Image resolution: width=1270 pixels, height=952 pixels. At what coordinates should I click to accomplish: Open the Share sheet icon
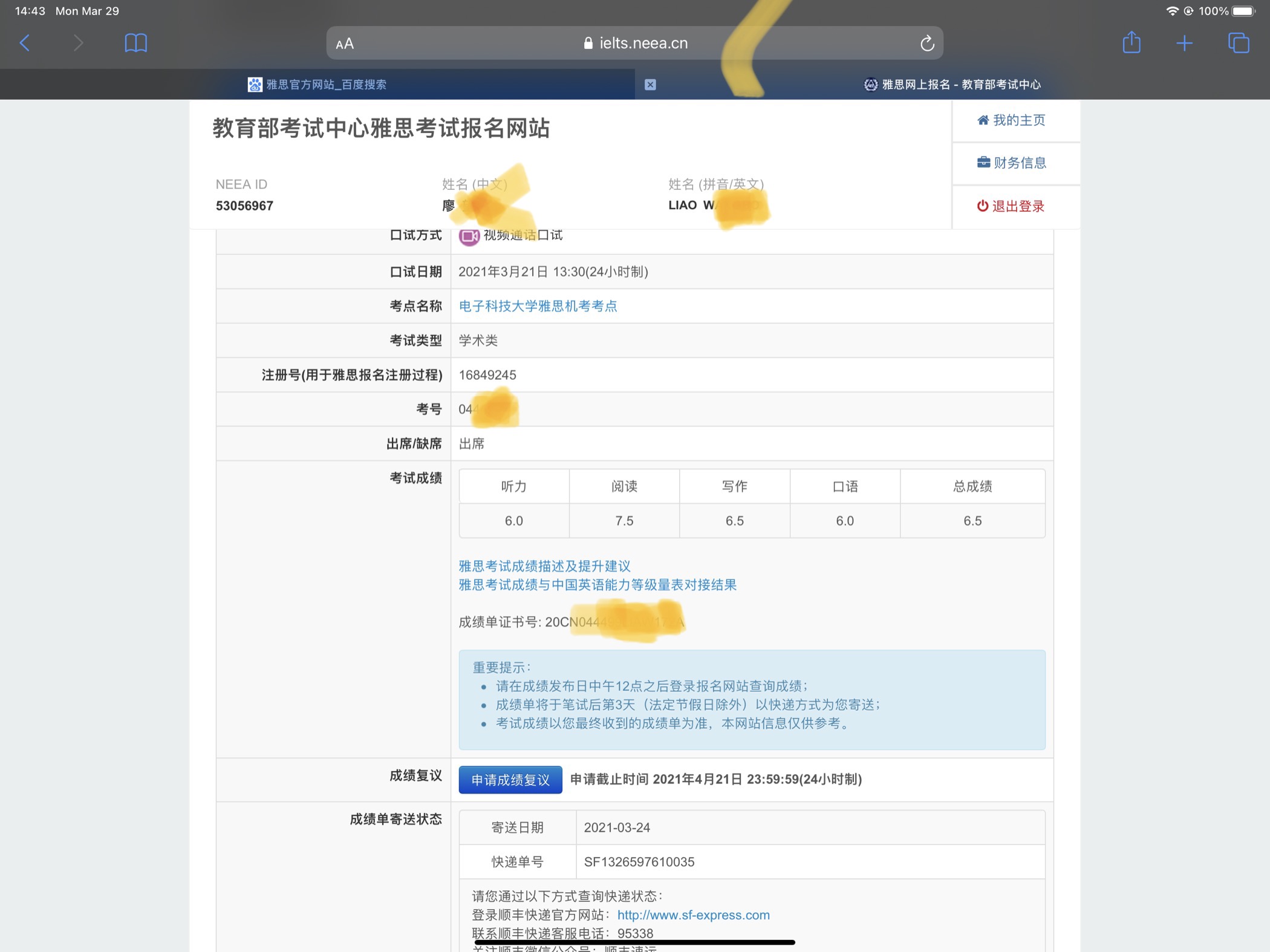point(1132,42)
